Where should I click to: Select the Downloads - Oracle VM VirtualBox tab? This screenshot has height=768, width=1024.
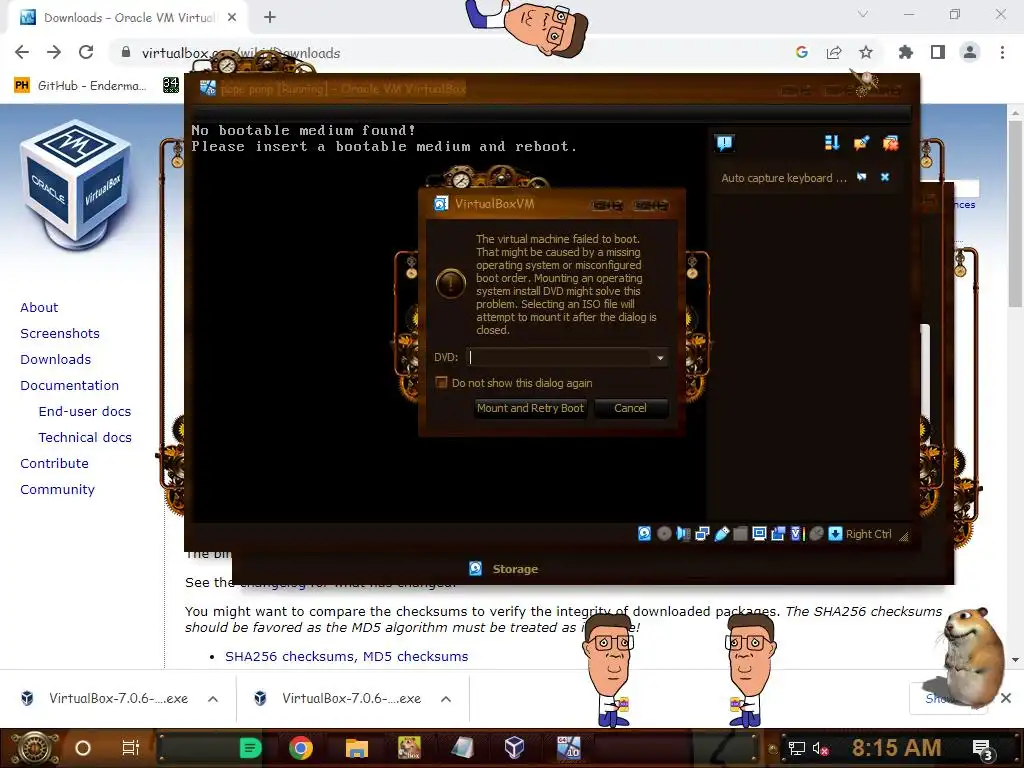128,18
